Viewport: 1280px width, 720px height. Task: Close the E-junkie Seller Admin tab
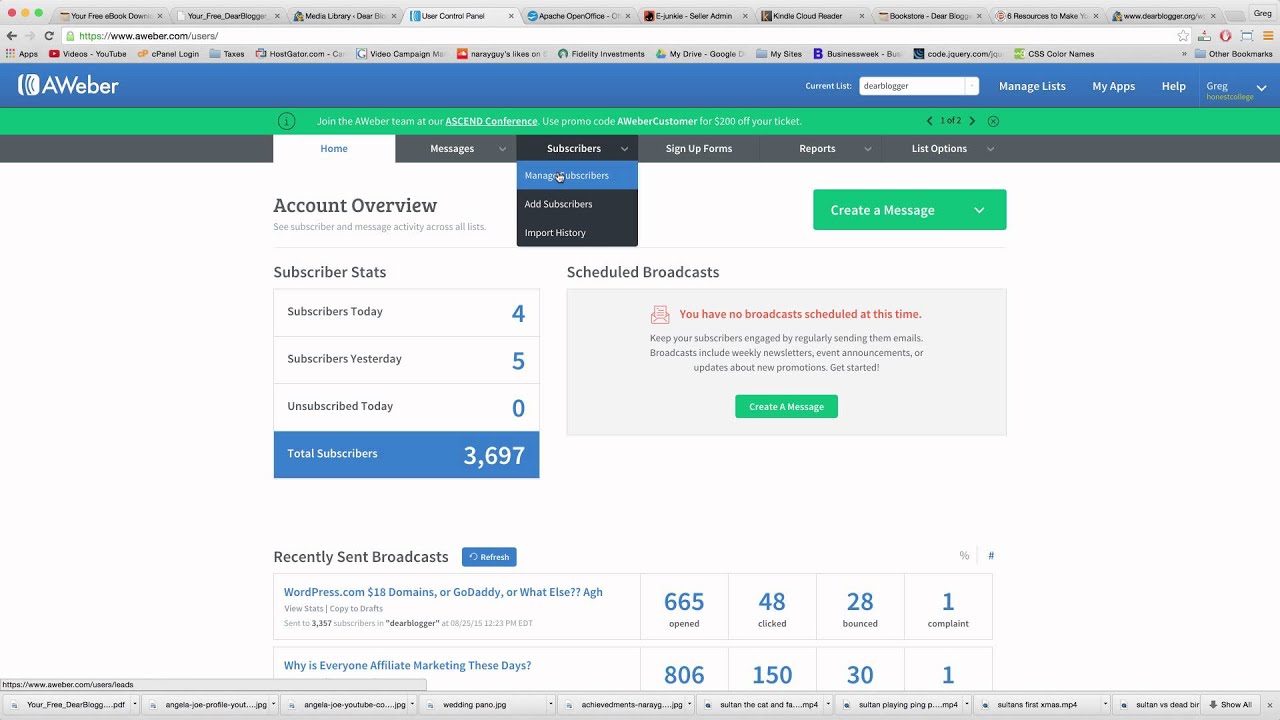pos(745,16)
